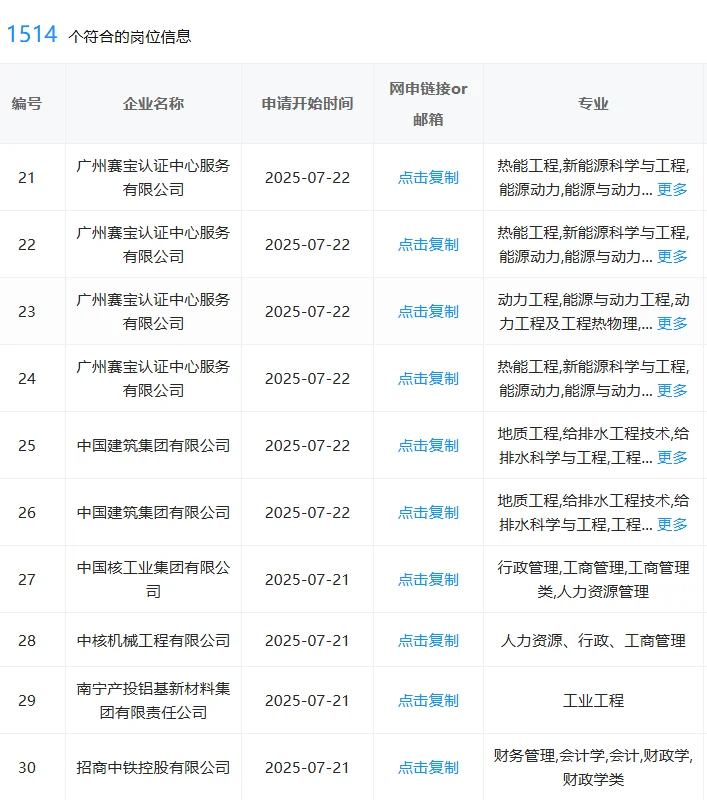Viewport: 707px width, 800px height.
Task: Copy application link for row 30
Action: pos(428,767)
